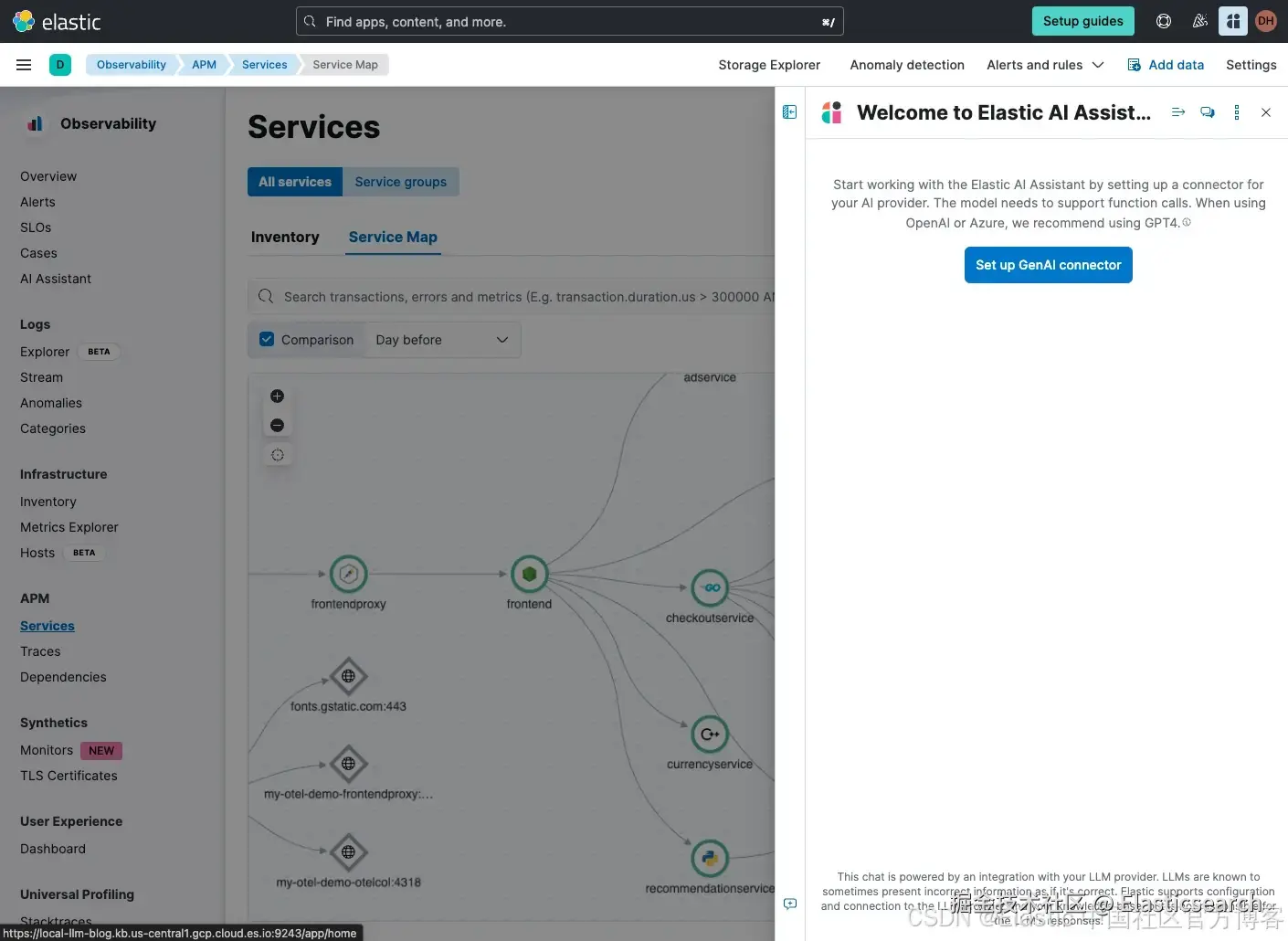Open the Setup guides button
Screen dimensions: 1288x941
[x=1083, y=21]
